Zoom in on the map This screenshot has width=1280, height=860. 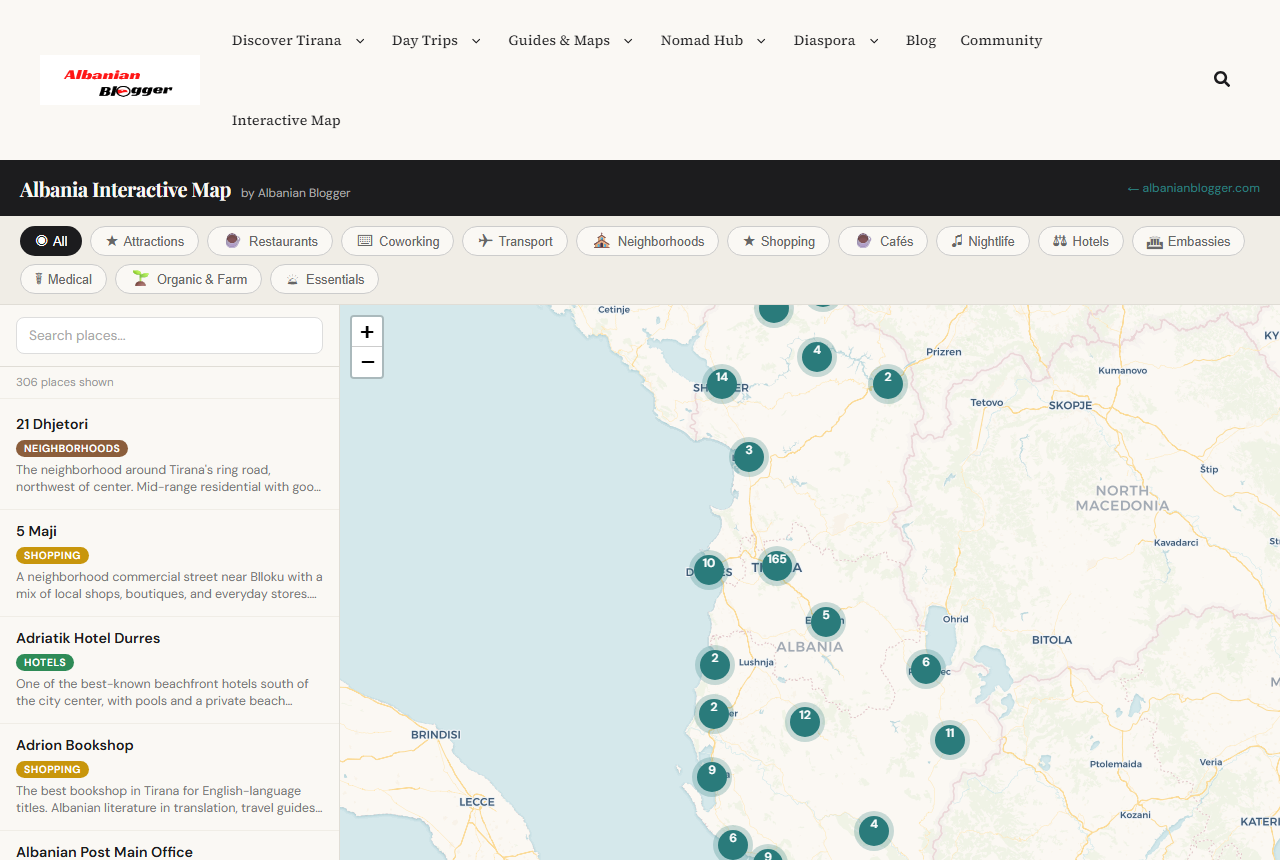[x=367, y=332]
